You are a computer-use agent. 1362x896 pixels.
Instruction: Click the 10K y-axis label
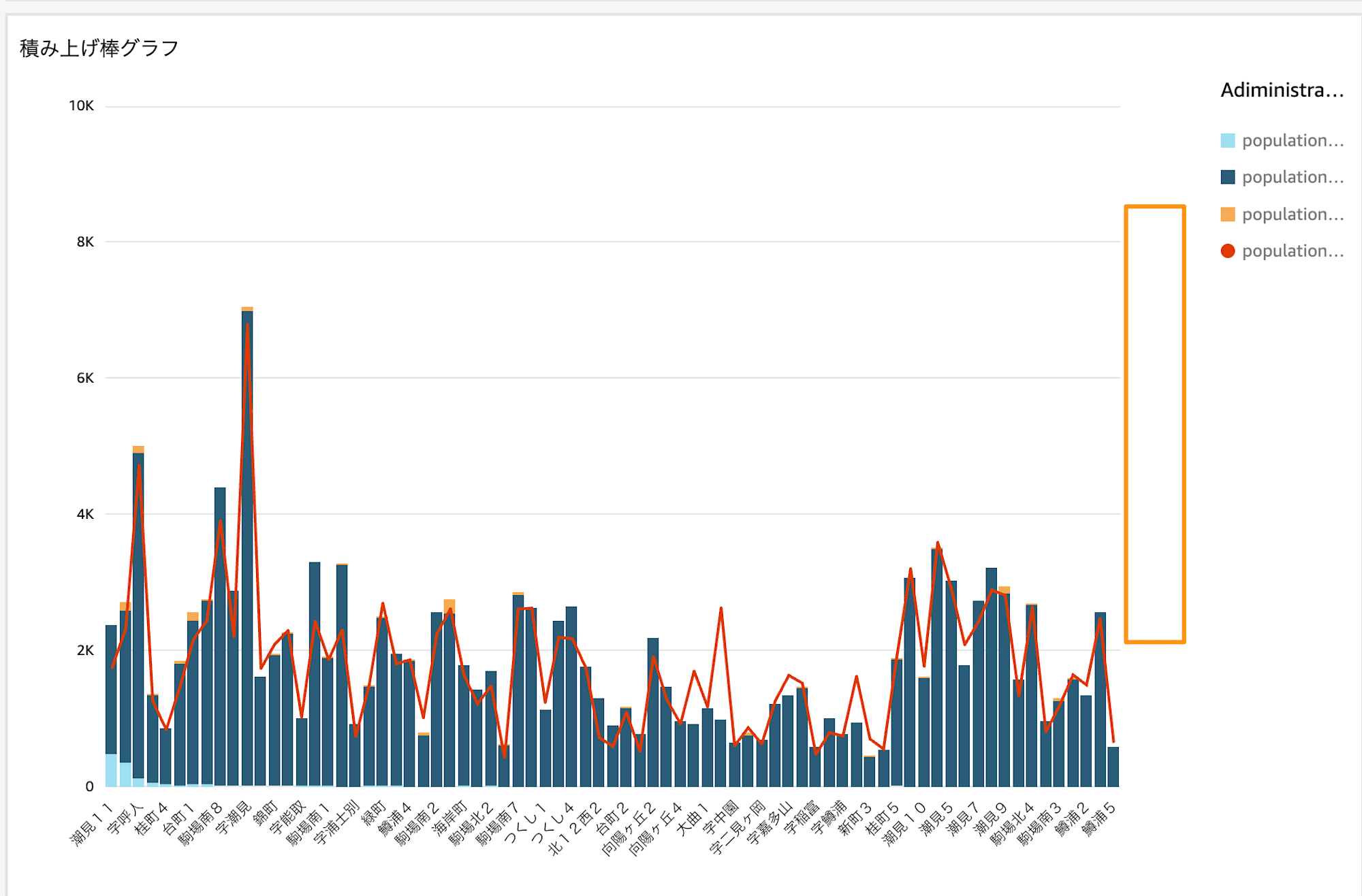[x=81, y=106]
